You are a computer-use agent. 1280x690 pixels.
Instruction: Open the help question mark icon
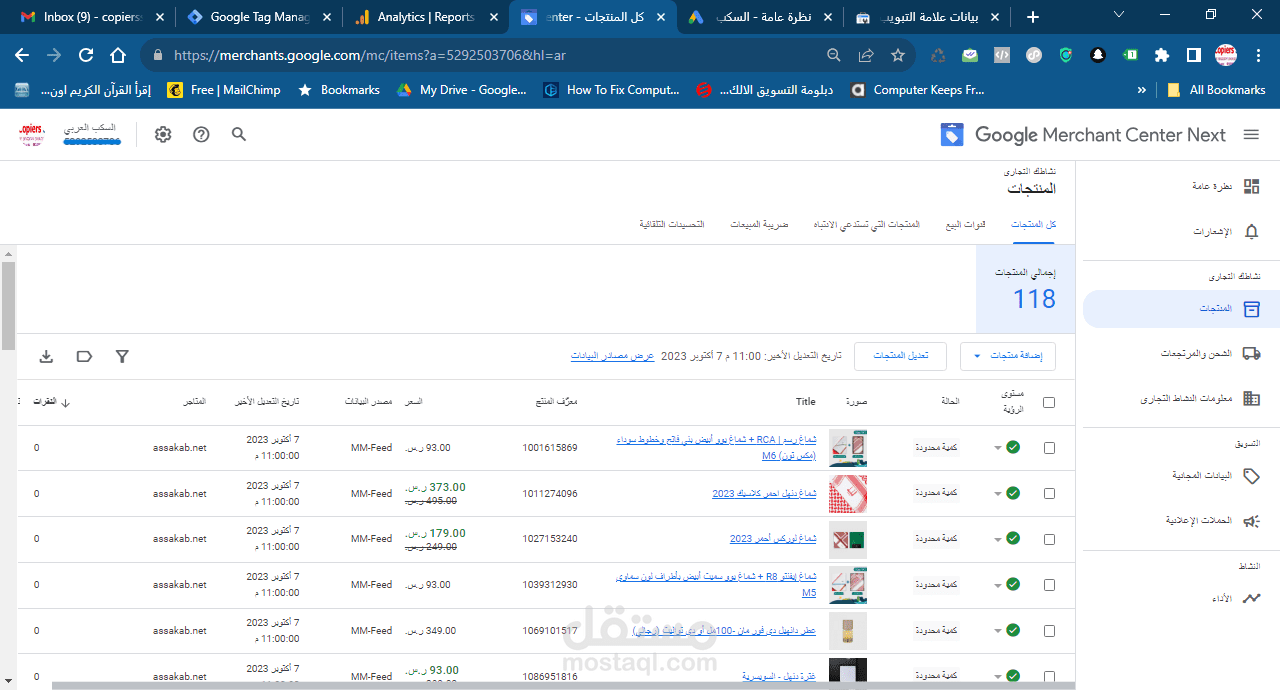201,134
